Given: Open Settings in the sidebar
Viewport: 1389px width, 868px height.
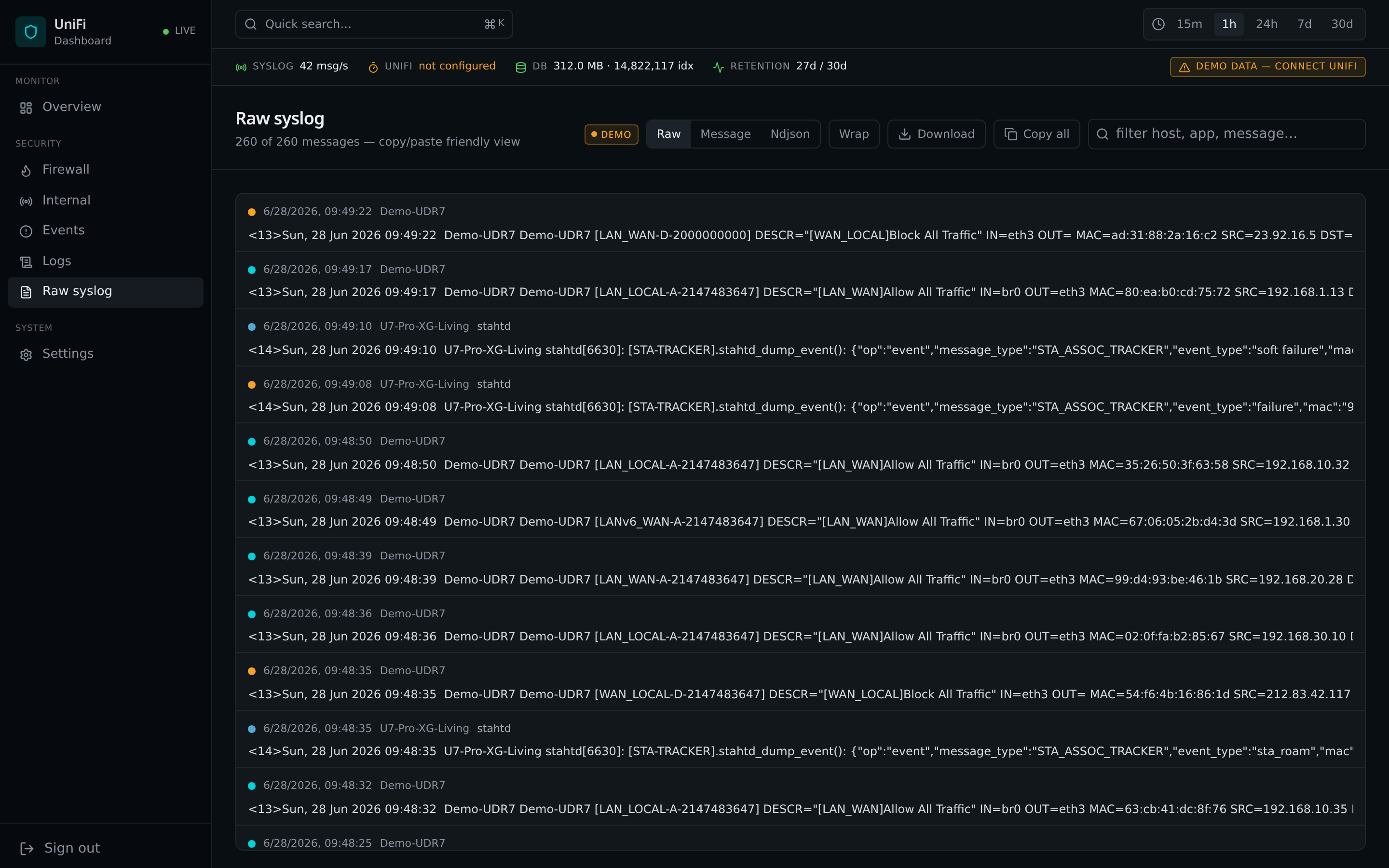Looking at the screenshot, I should click(x=106, y=354).
